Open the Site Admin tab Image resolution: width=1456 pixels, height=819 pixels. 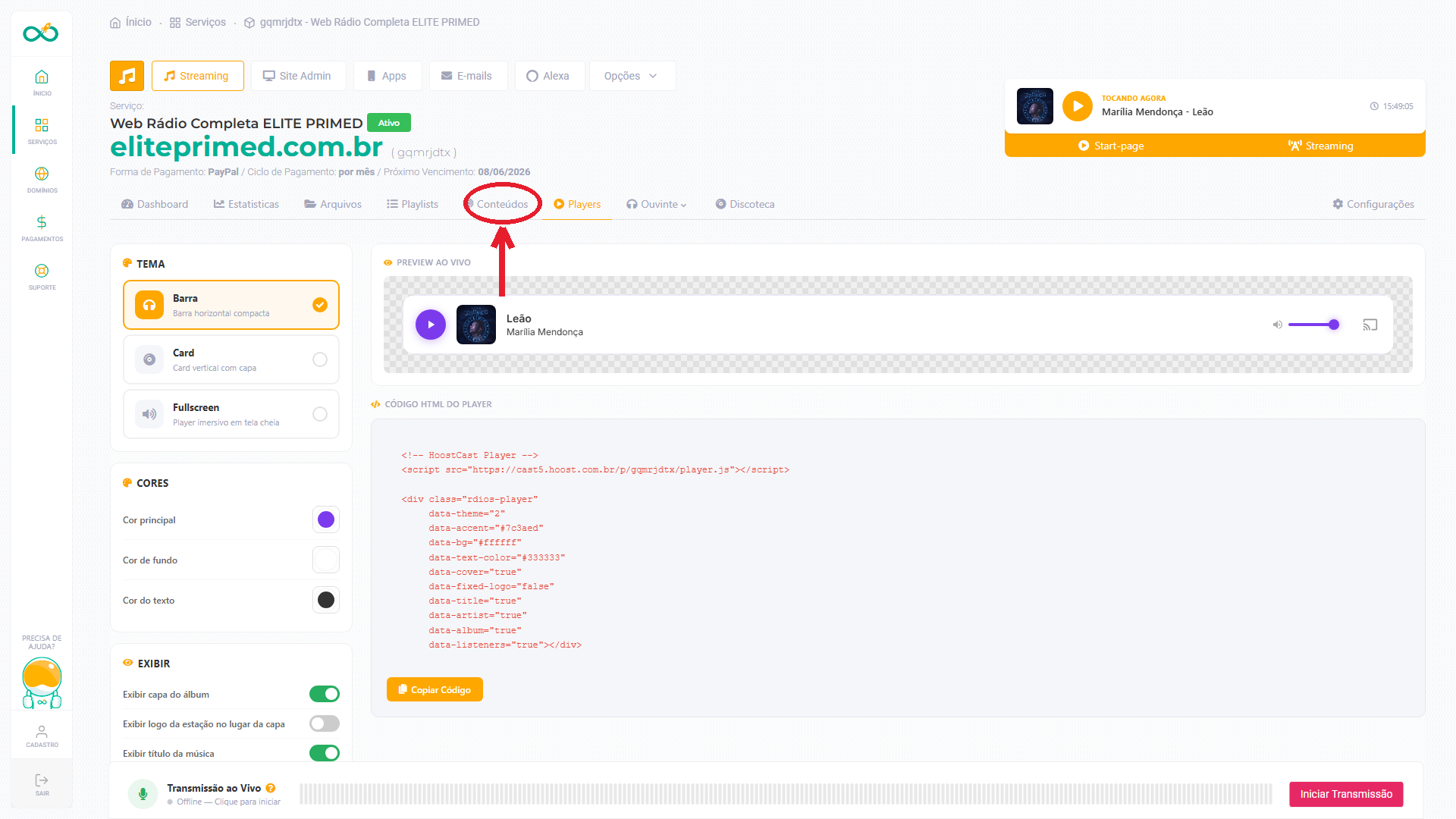click(x=298, y=76)
